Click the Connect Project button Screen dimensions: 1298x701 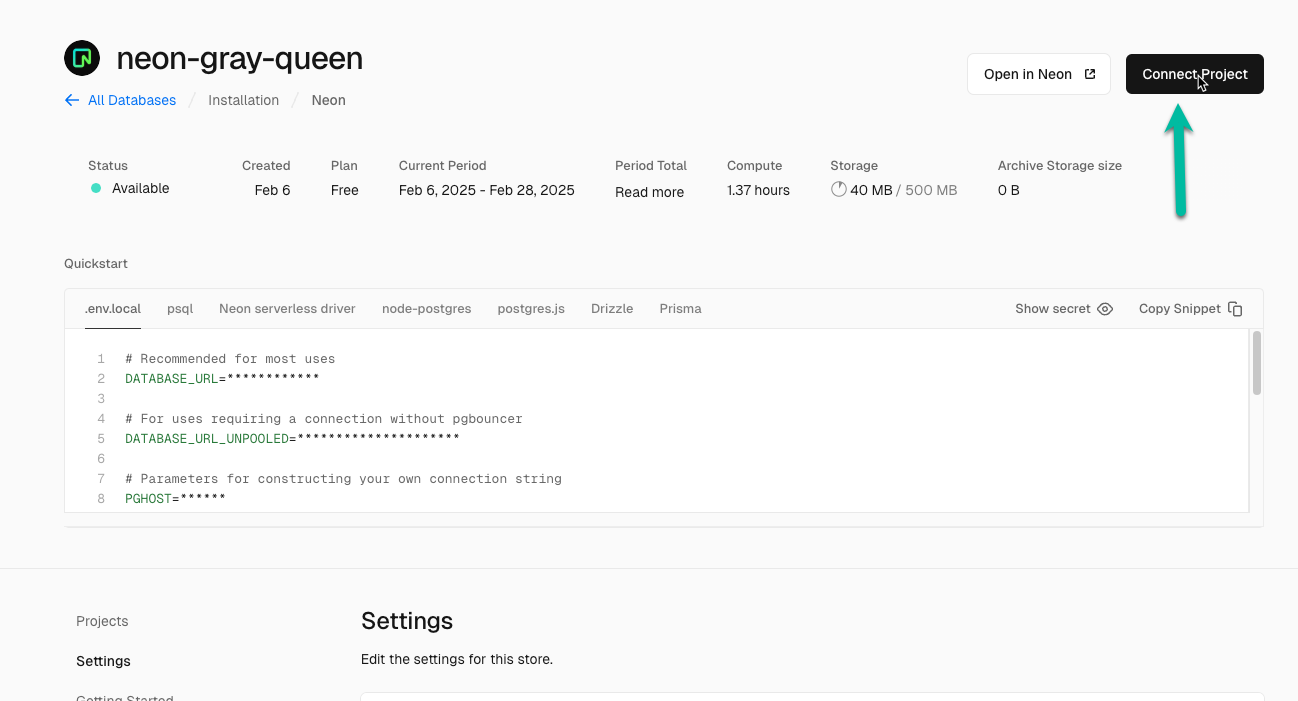1195,74
